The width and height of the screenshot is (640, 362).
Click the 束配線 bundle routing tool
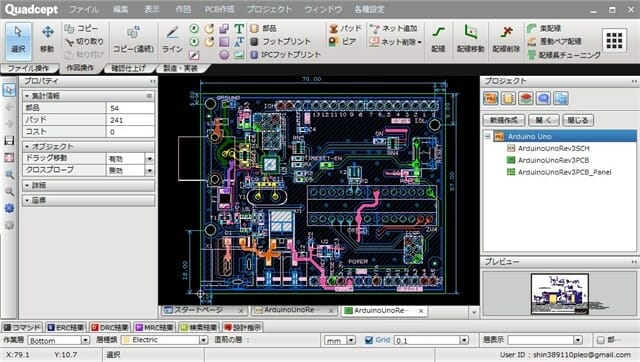pyautogui.click(x=544, y=29)
